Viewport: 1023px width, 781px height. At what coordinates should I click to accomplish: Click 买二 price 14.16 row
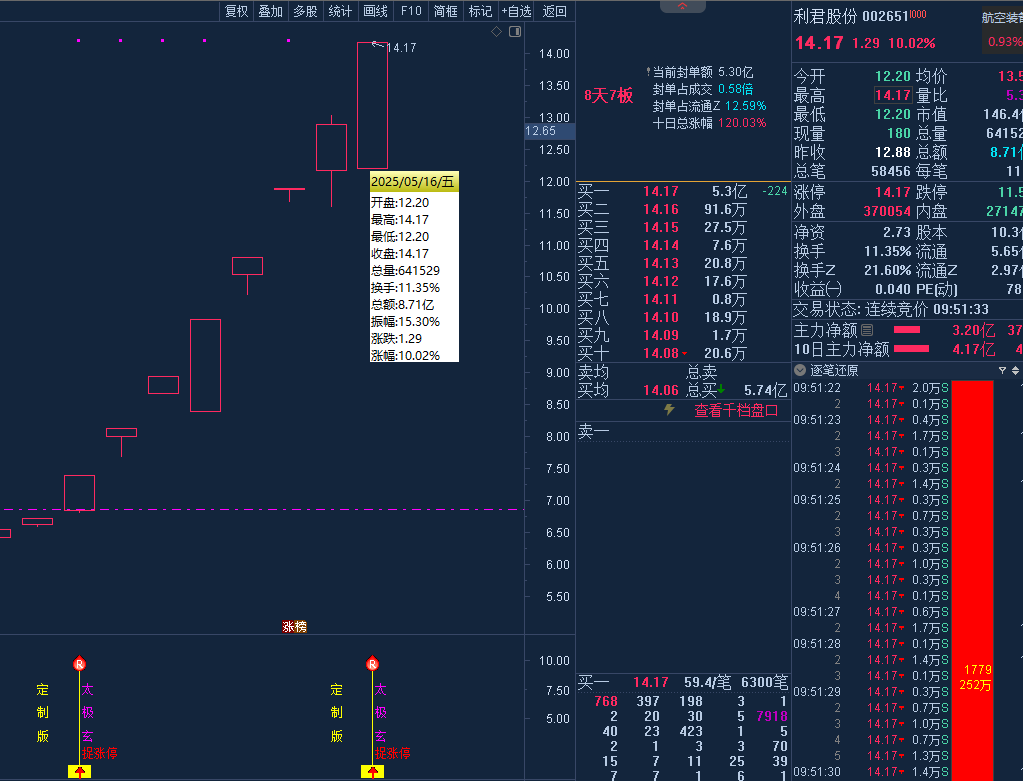[x=683, y=209]
